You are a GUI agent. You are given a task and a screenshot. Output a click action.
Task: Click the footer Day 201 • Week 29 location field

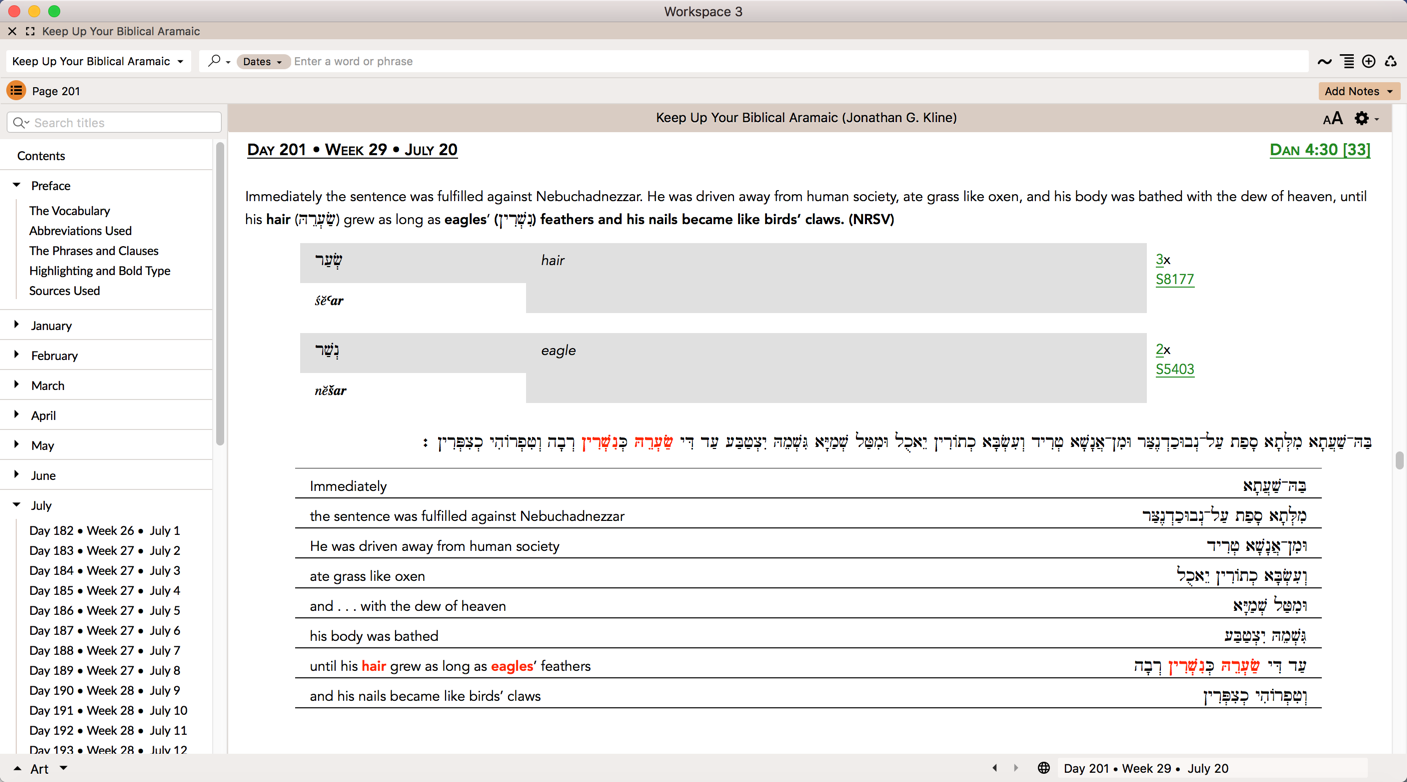tap(1212, 768)
